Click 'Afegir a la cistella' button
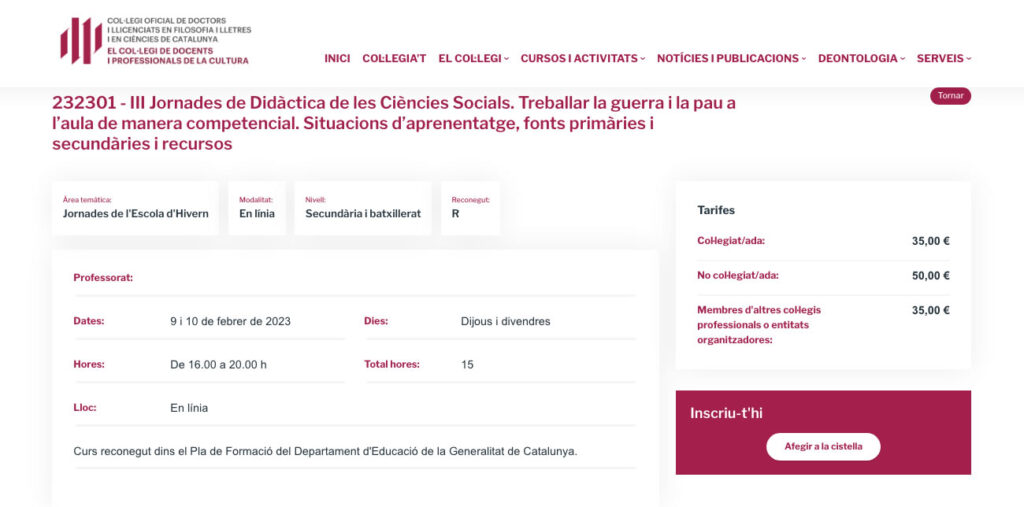 [823, 446]
